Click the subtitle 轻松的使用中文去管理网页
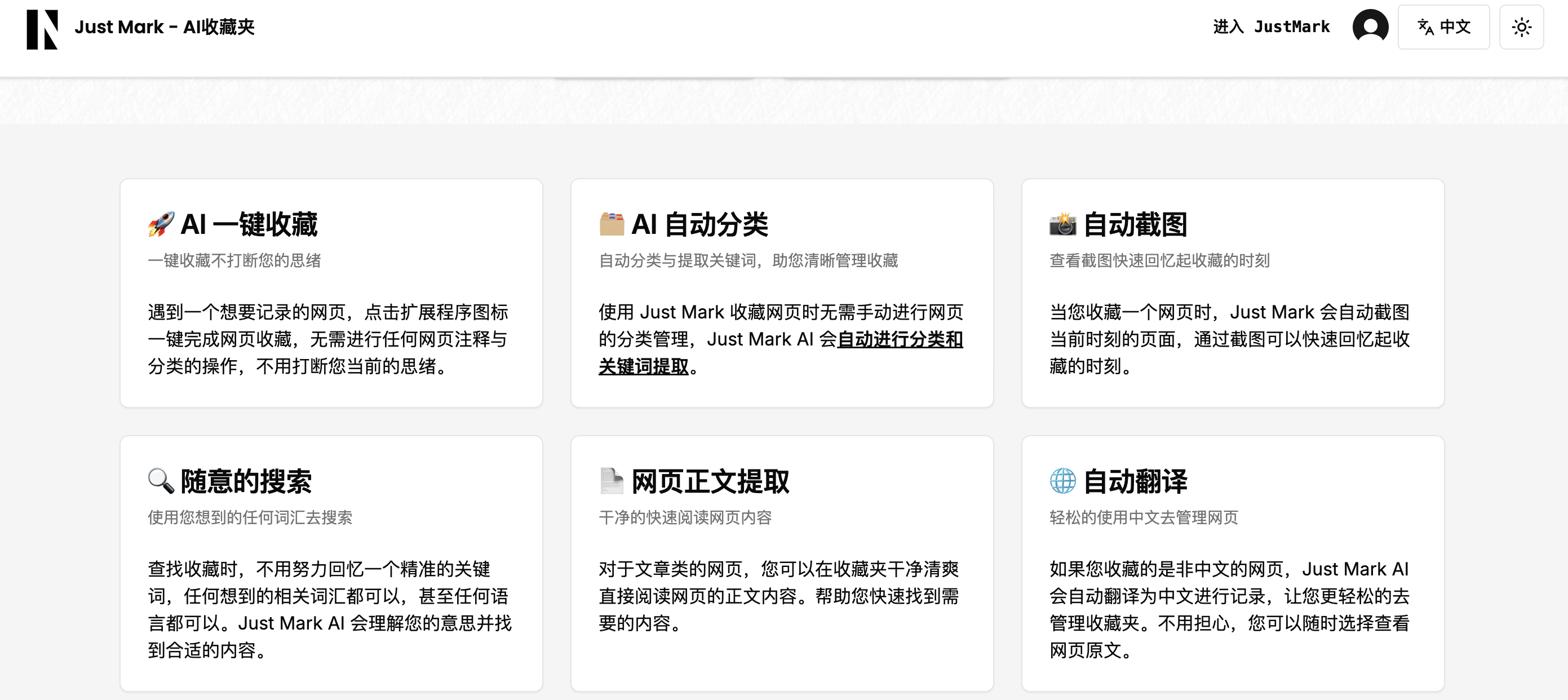Viewport: 1568px width, 700px height. [1144, 517]
